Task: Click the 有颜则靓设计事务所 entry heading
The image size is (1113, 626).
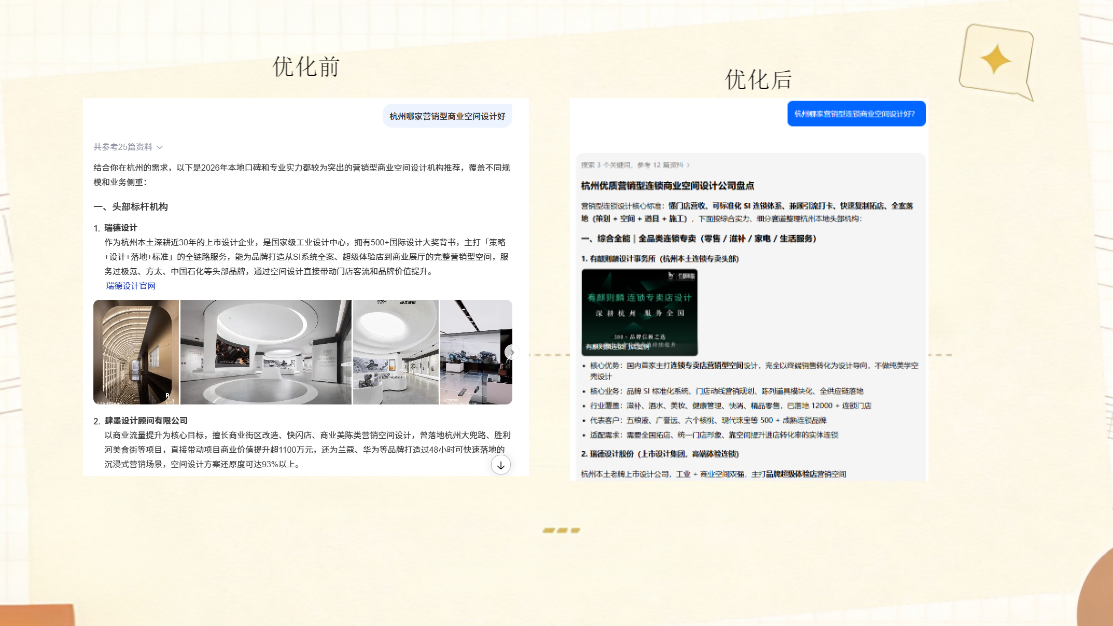Action: tap(659, 258)
